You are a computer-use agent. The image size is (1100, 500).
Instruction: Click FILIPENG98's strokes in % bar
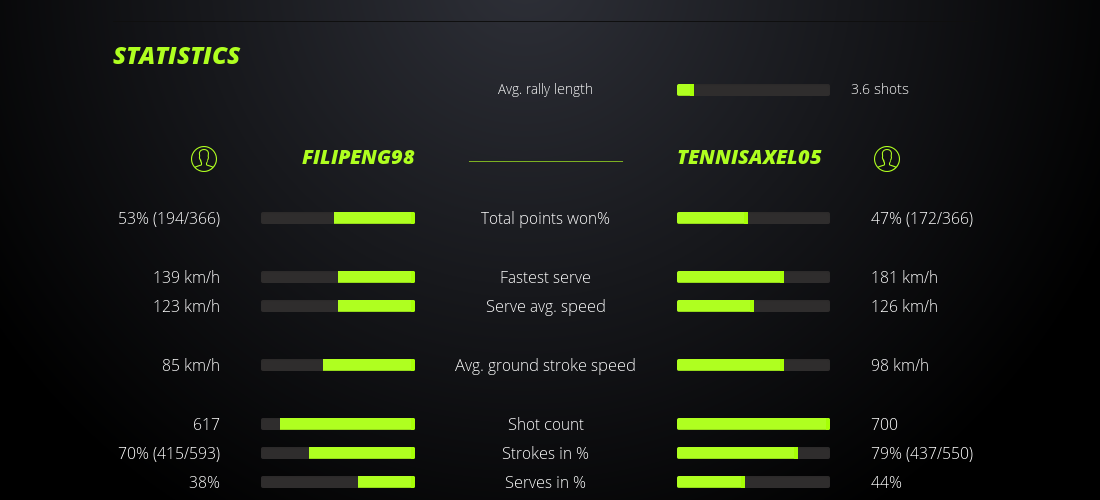(338, 453)
